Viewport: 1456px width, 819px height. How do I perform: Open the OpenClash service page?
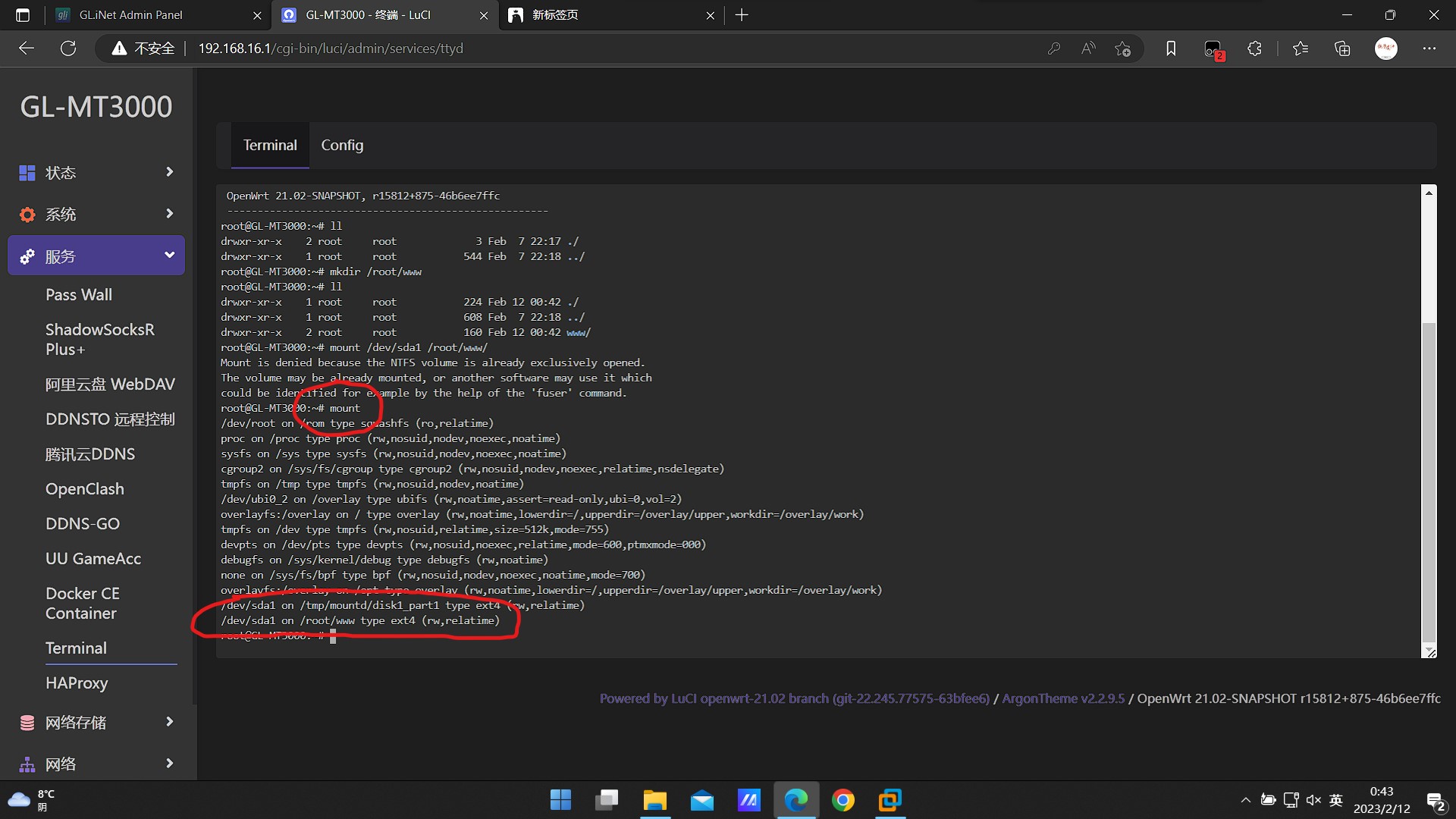84,489
